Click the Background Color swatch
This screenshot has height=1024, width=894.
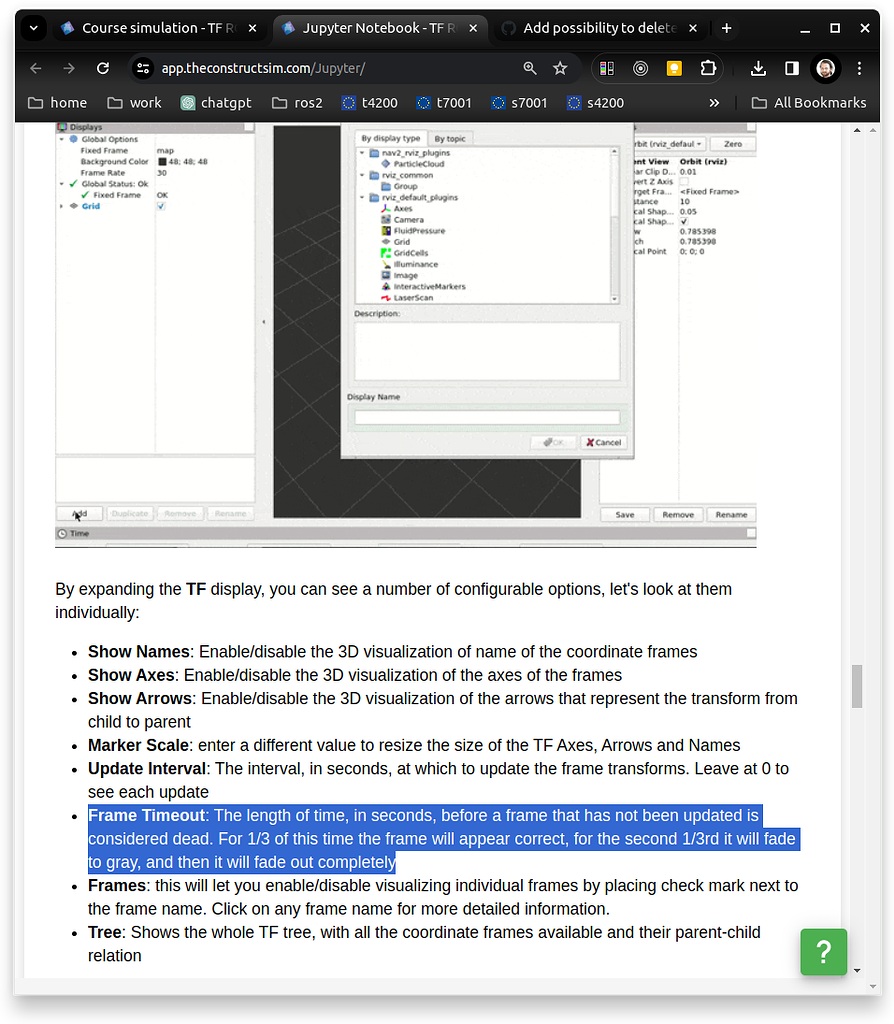point(162,162)
